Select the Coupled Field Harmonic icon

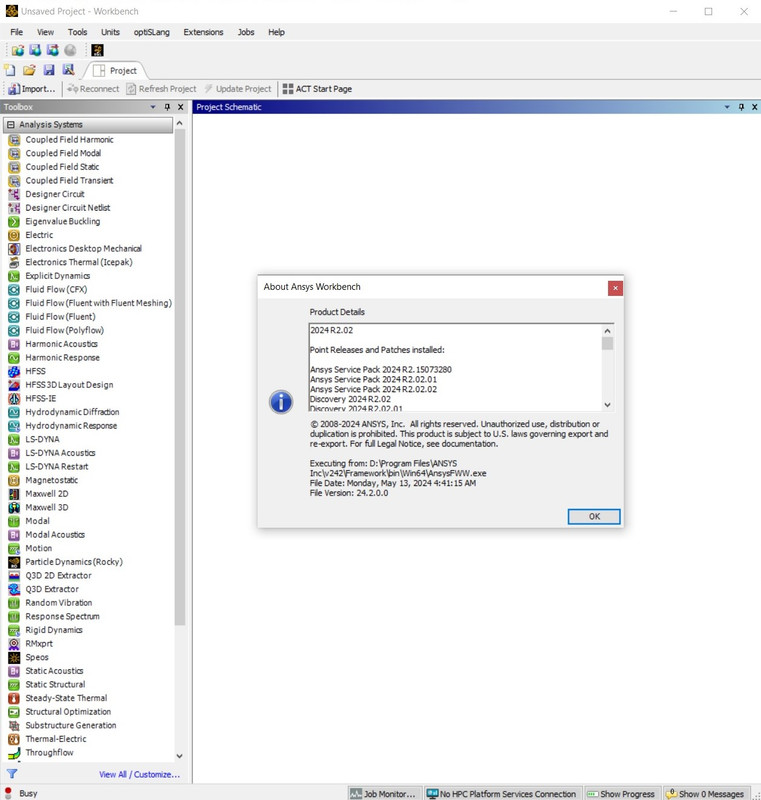coord(14,140)
